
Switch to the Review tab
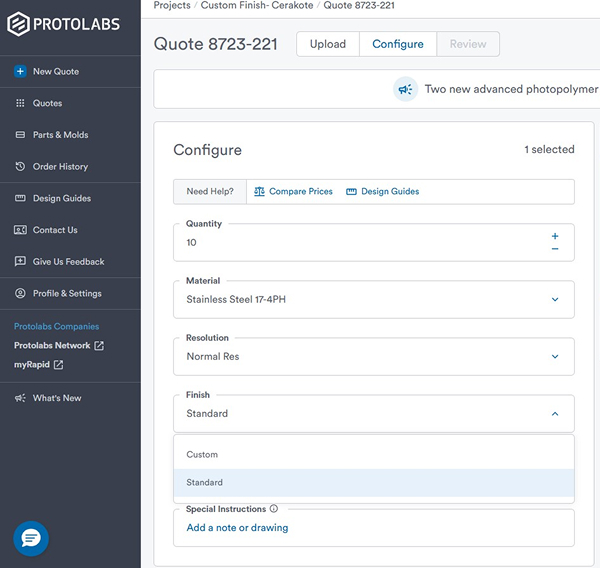468,44
